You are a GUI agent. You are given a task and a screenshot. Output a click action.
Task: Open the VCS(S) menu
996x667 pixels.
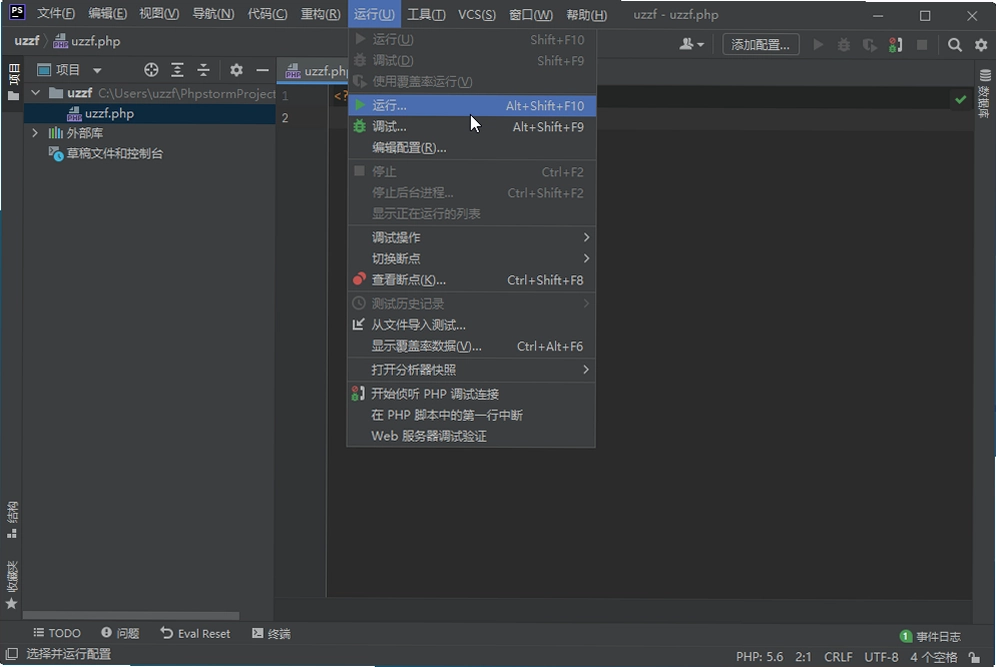click(x=477, y=14)
